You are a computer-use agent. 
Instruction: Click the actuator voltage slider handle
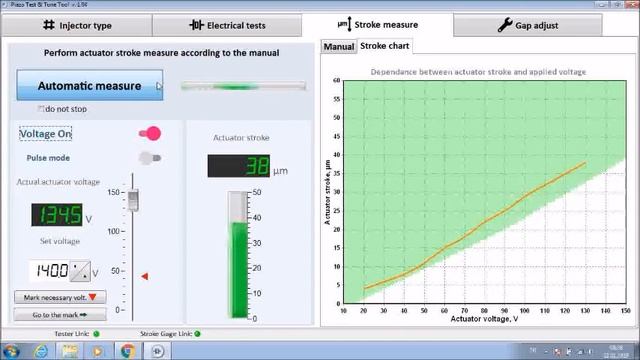pyautogui.click(x=133, y=200)
